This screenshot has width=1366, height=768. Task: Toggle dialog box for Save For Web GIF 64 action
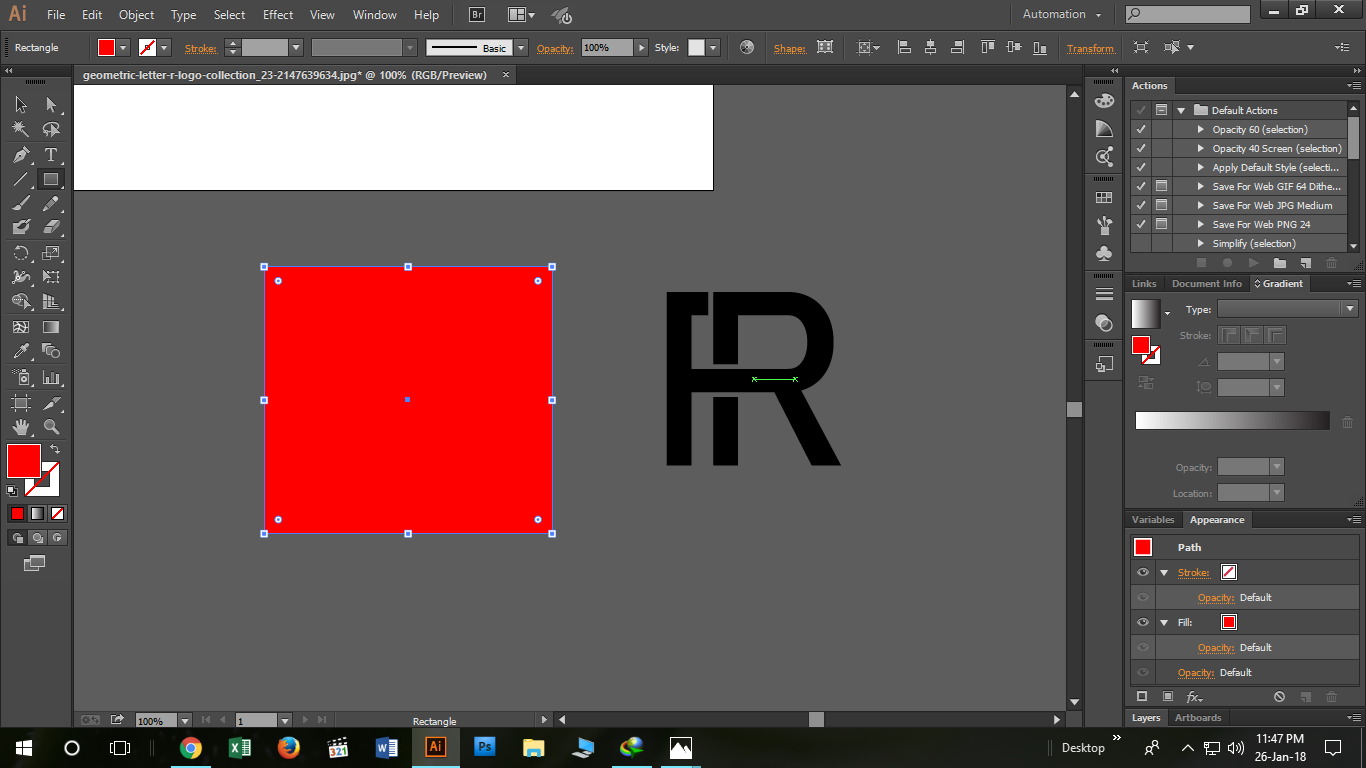click(1161, 186)
